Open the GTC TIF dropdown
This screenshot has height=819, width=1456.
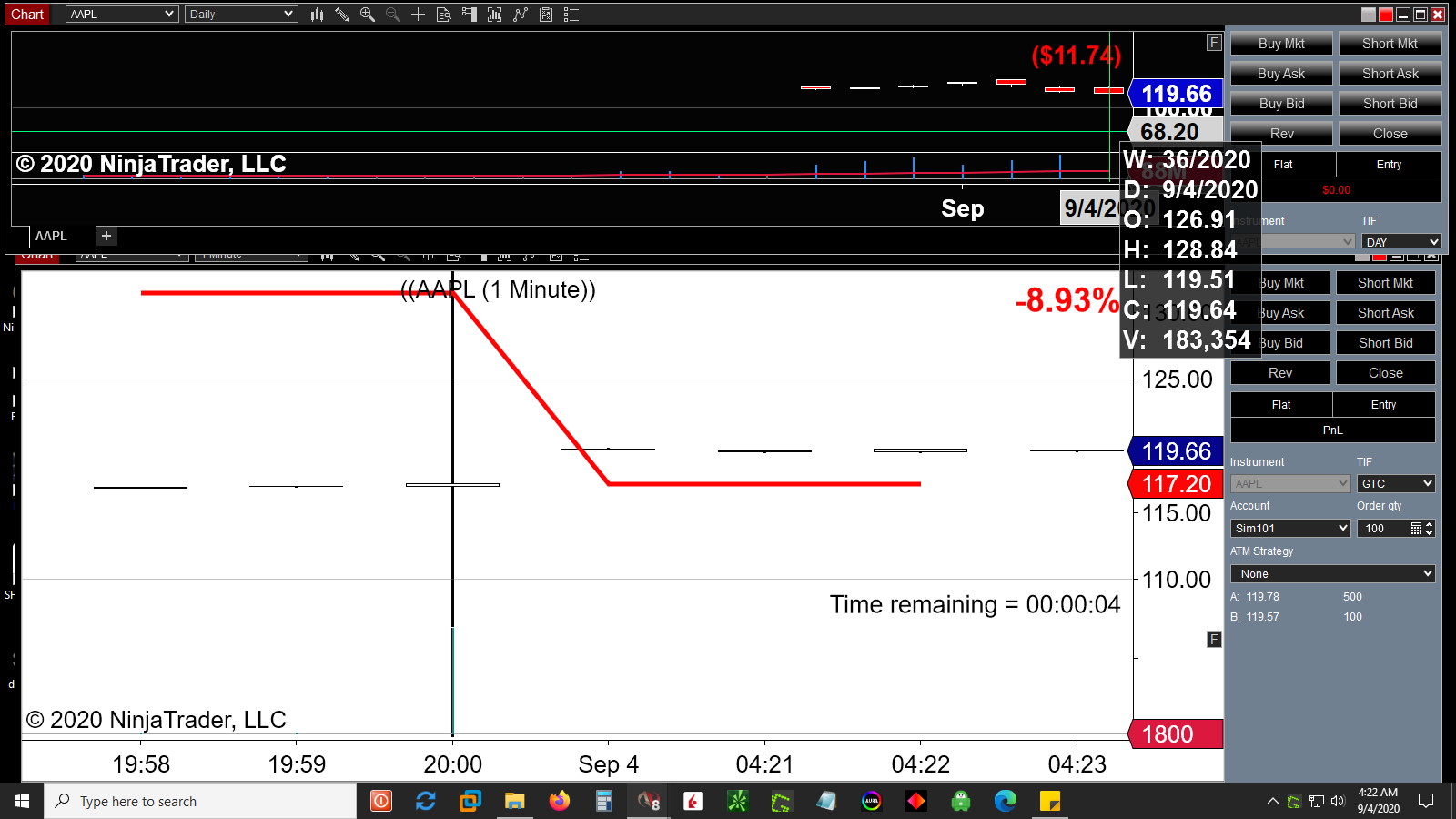tap(1396, 484)
